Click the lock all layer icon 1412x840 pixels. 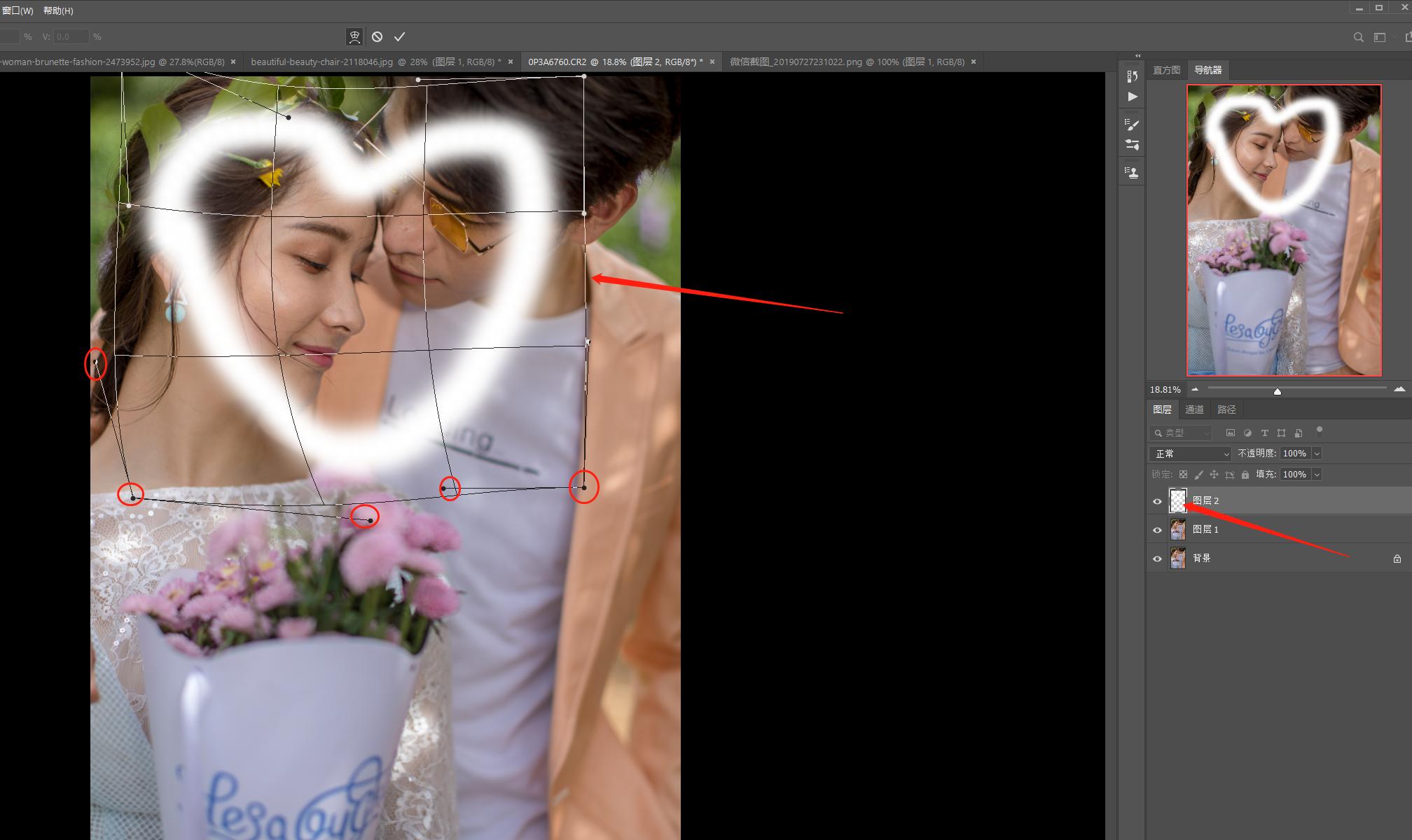point(1245,475)
